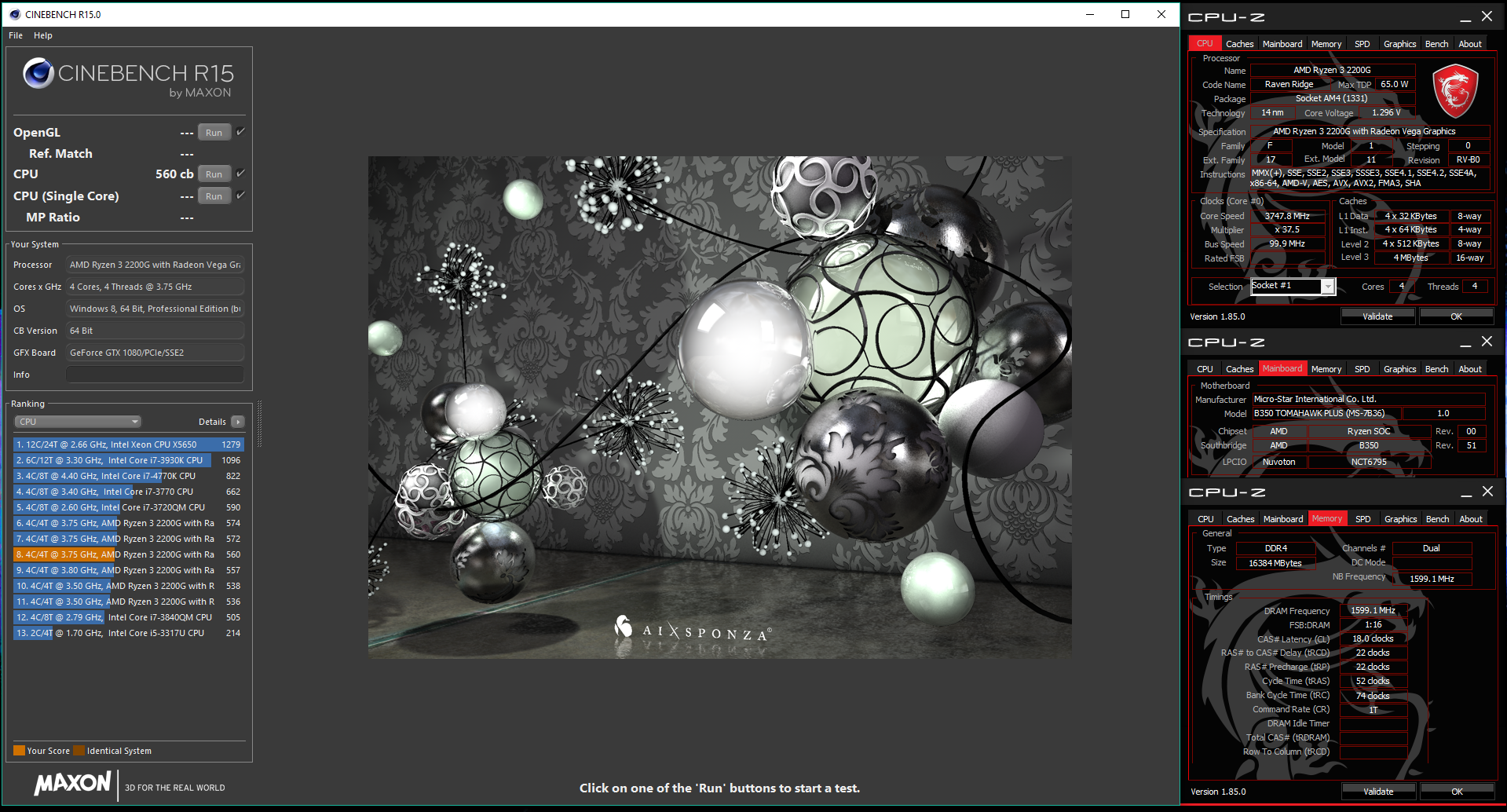
Task: Open Graphics tab in top CPU-Z window
Action: [x=1399, y=44]
